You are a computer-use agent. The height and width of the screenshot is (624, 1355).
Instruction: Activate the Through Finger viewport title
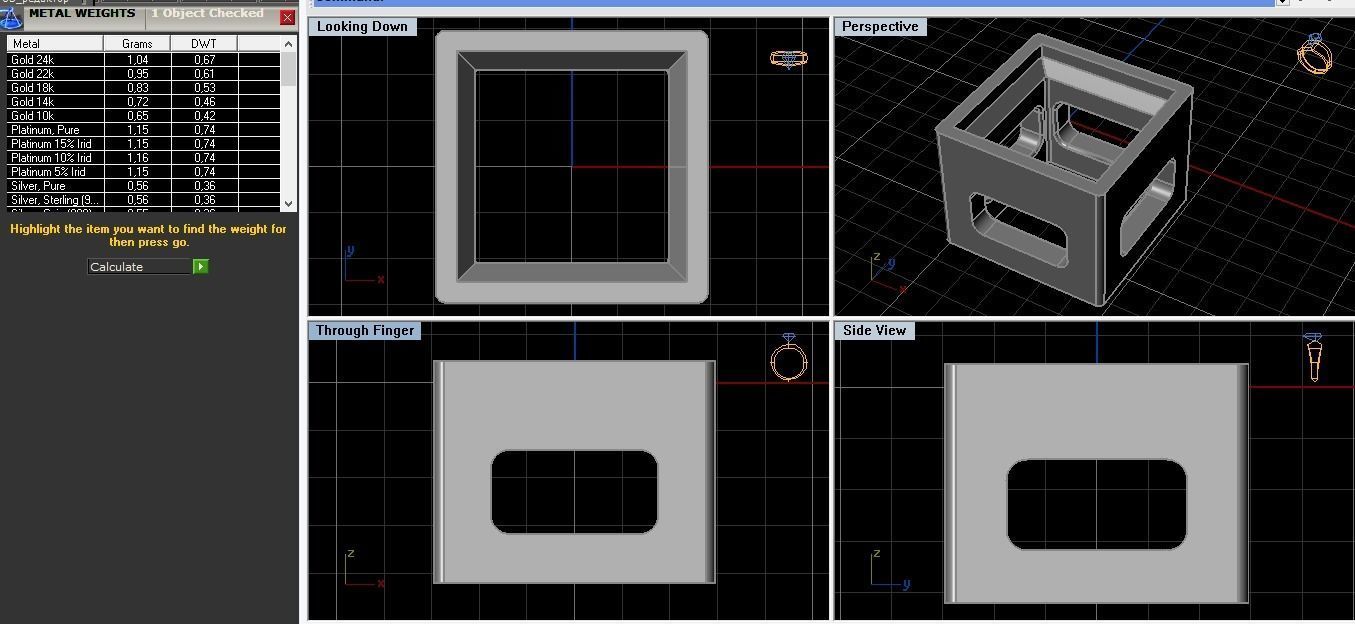[x=365, y=330]
